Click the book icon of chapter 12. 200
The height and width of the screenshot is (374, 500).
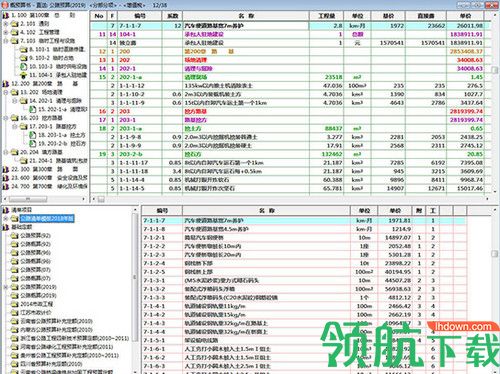pyautogui.click(x=6, y=84)
